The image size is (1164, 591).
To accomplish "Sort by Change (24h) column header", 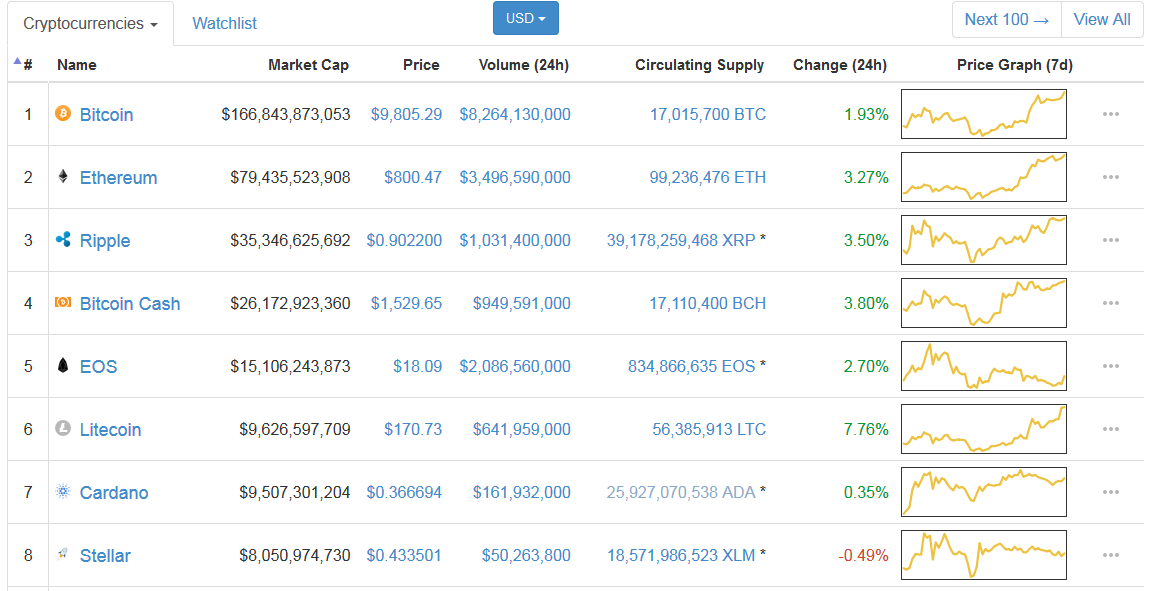I will coord(840,65).
